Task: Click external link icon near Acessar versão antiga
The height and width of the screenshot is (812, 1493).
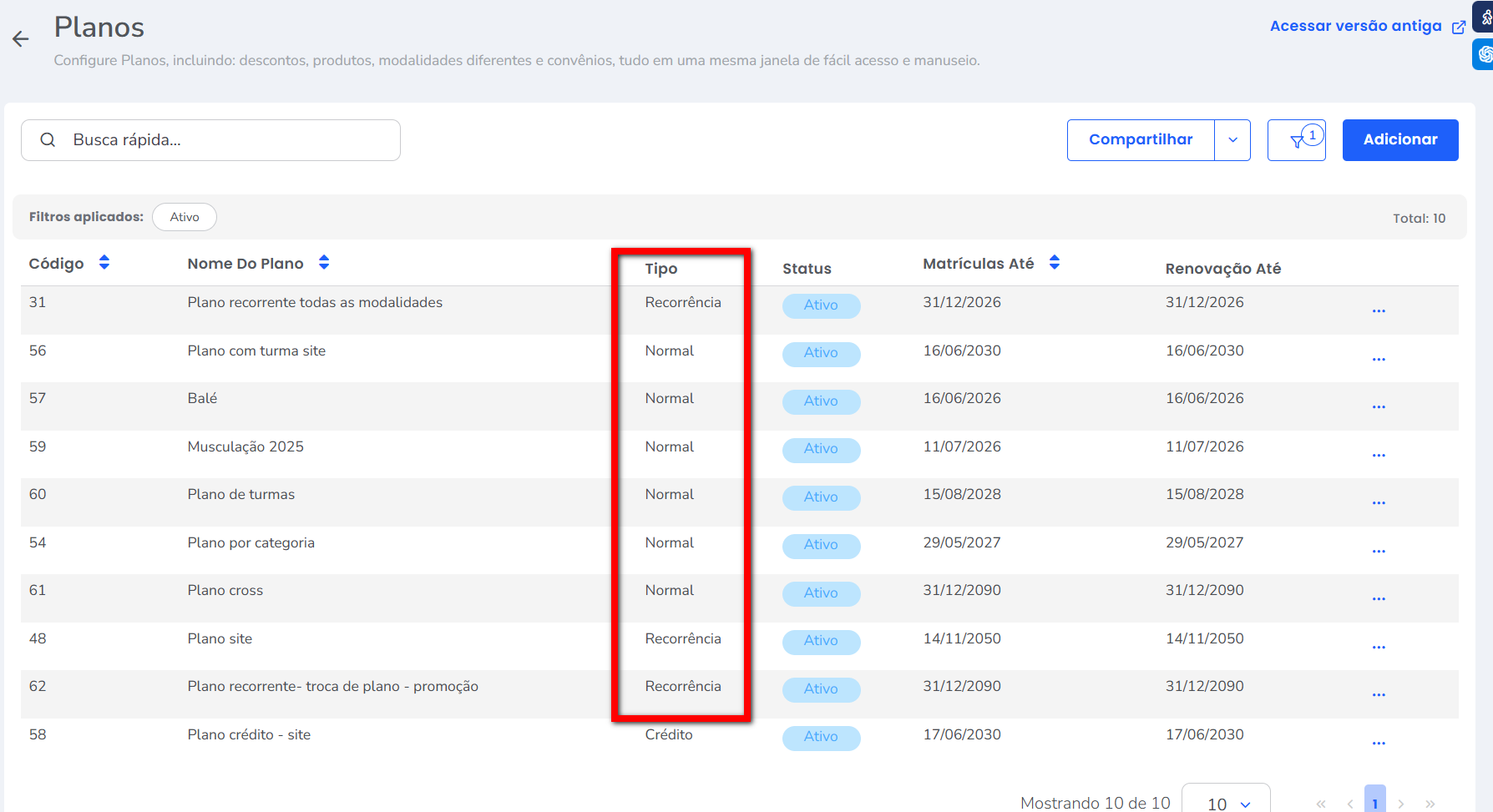Action: [1459, 28]
